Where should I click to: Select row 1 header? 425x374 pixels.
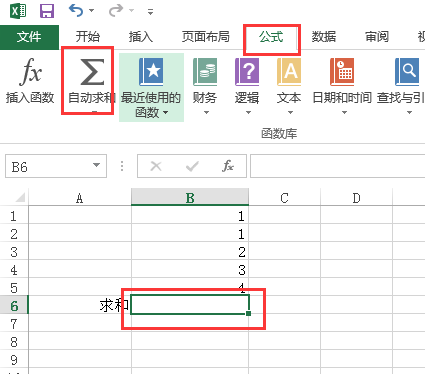coord(14,216)
